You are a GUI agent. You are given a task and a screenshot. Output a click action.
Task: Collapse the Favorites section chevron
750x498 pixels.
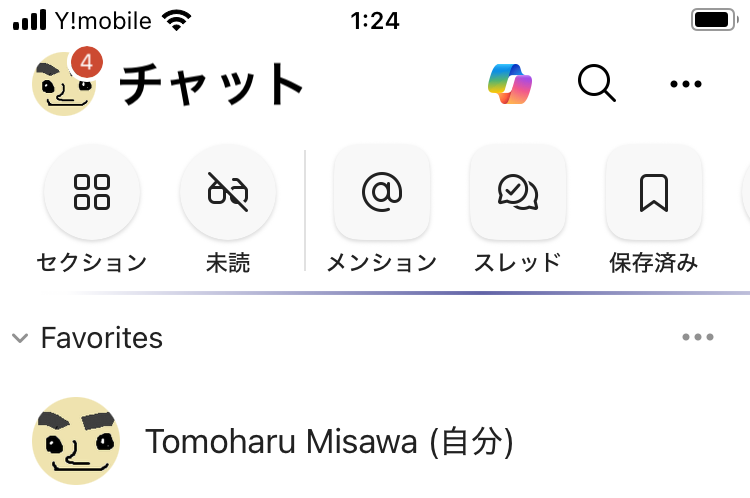point(20,338)
